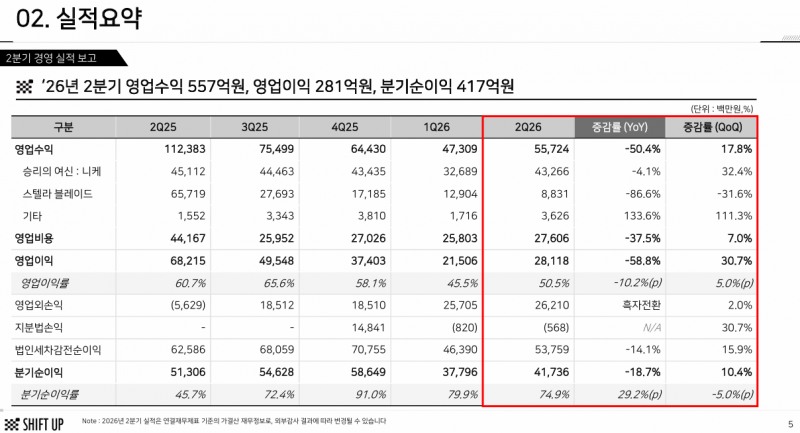Click the '법인세차감전순이익' row label

58,350
